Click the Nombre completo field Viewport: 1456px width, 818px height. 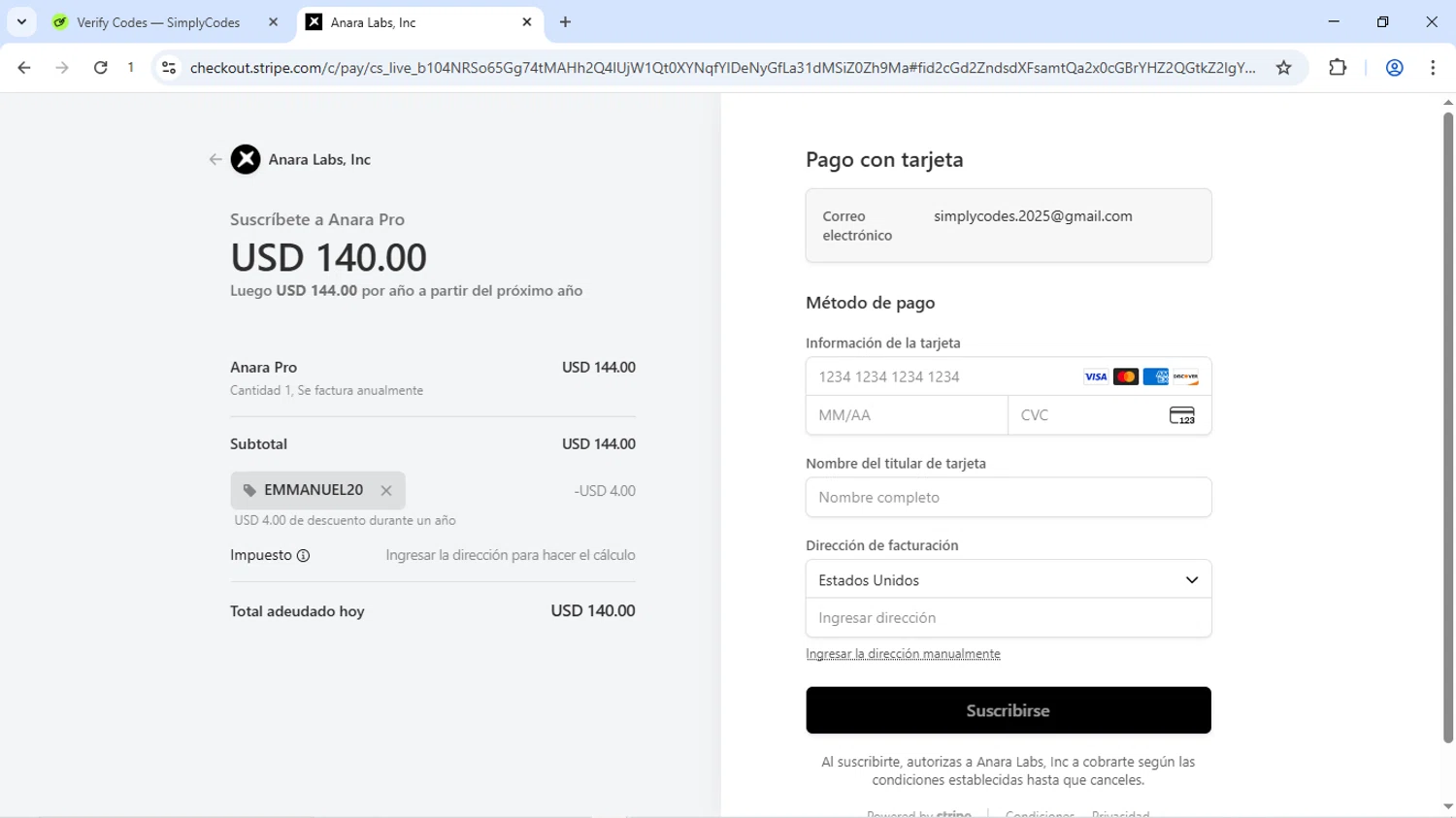tap(1009, 497)
